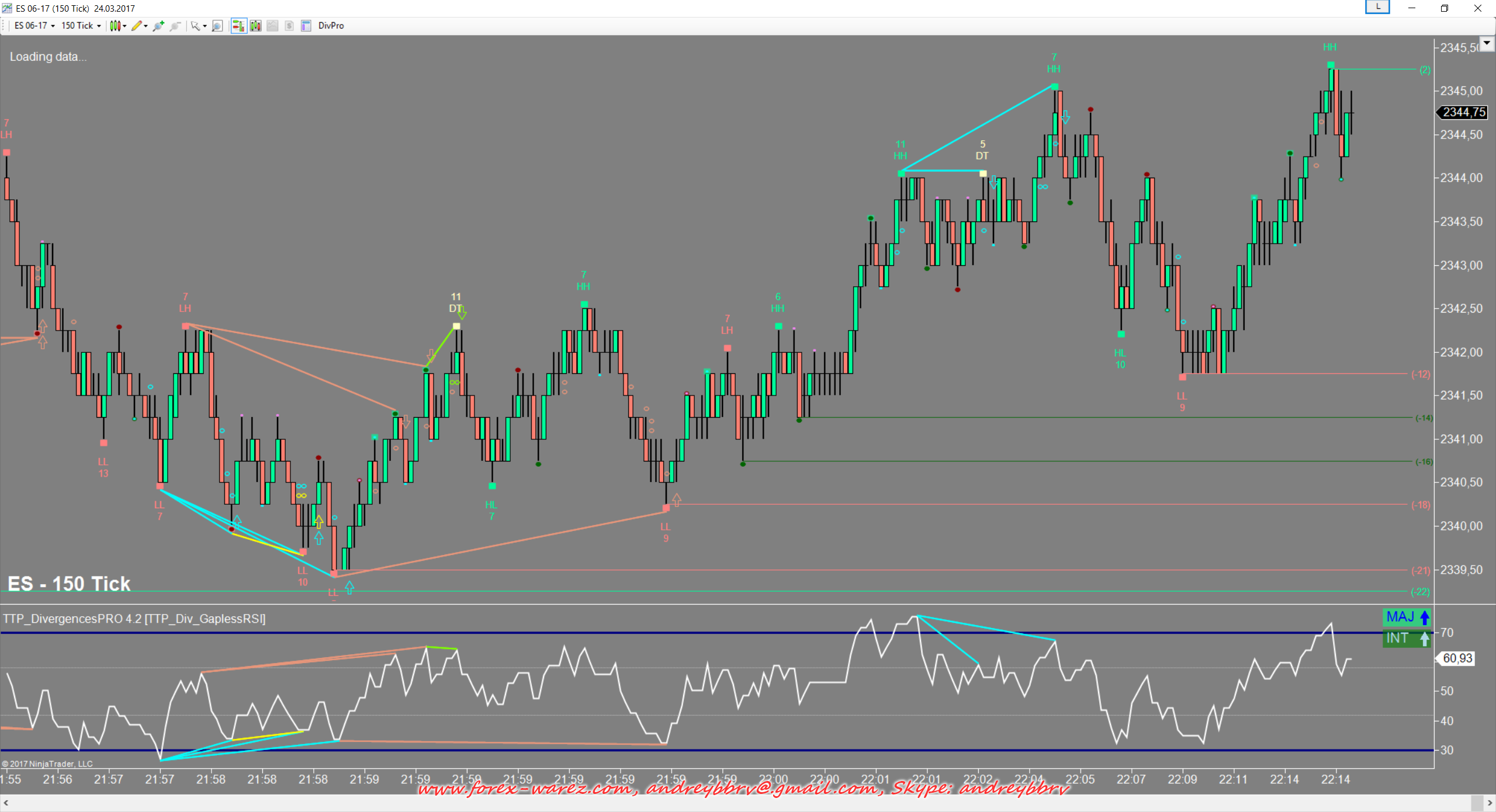Toggle the MAJ trend indicator button
Viewport: 1496px width, 812px height.
pyautogui.click(x=1407, y=617)
